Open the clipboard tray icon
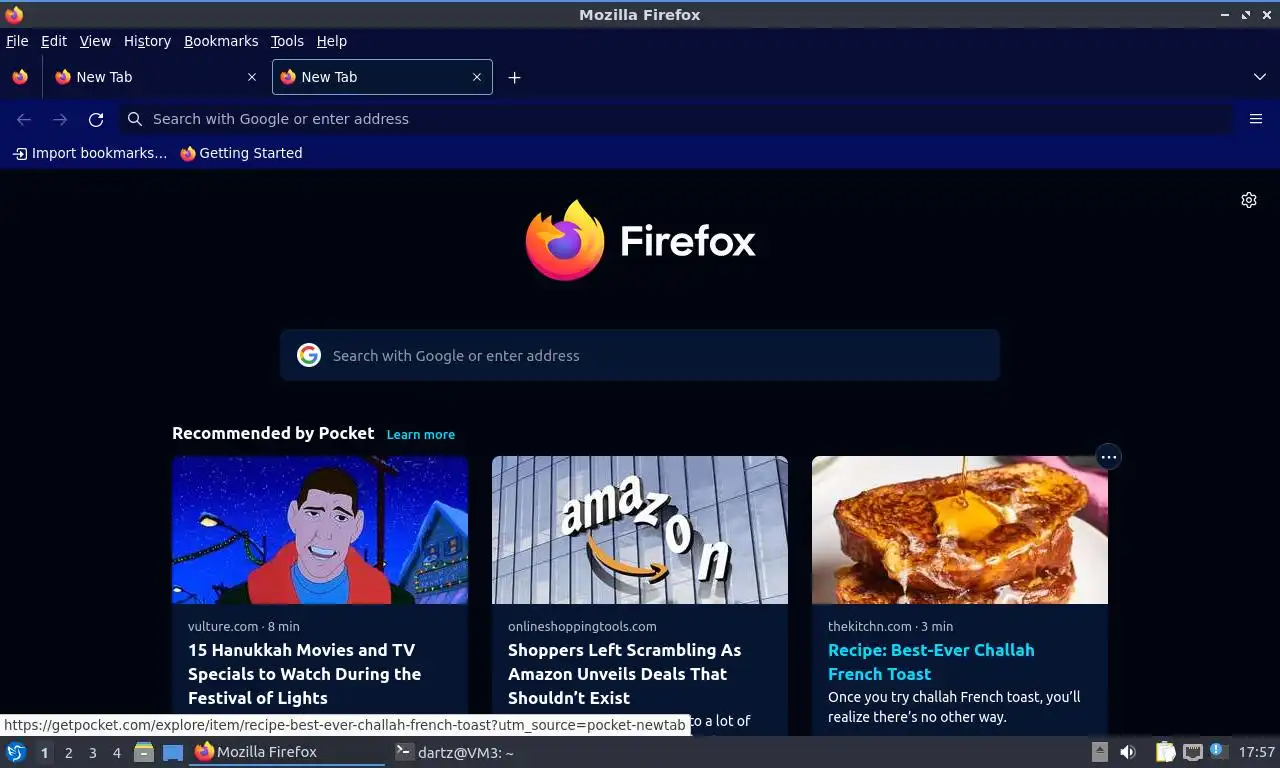1280x768 pixels. click(x=1165, y=752)
